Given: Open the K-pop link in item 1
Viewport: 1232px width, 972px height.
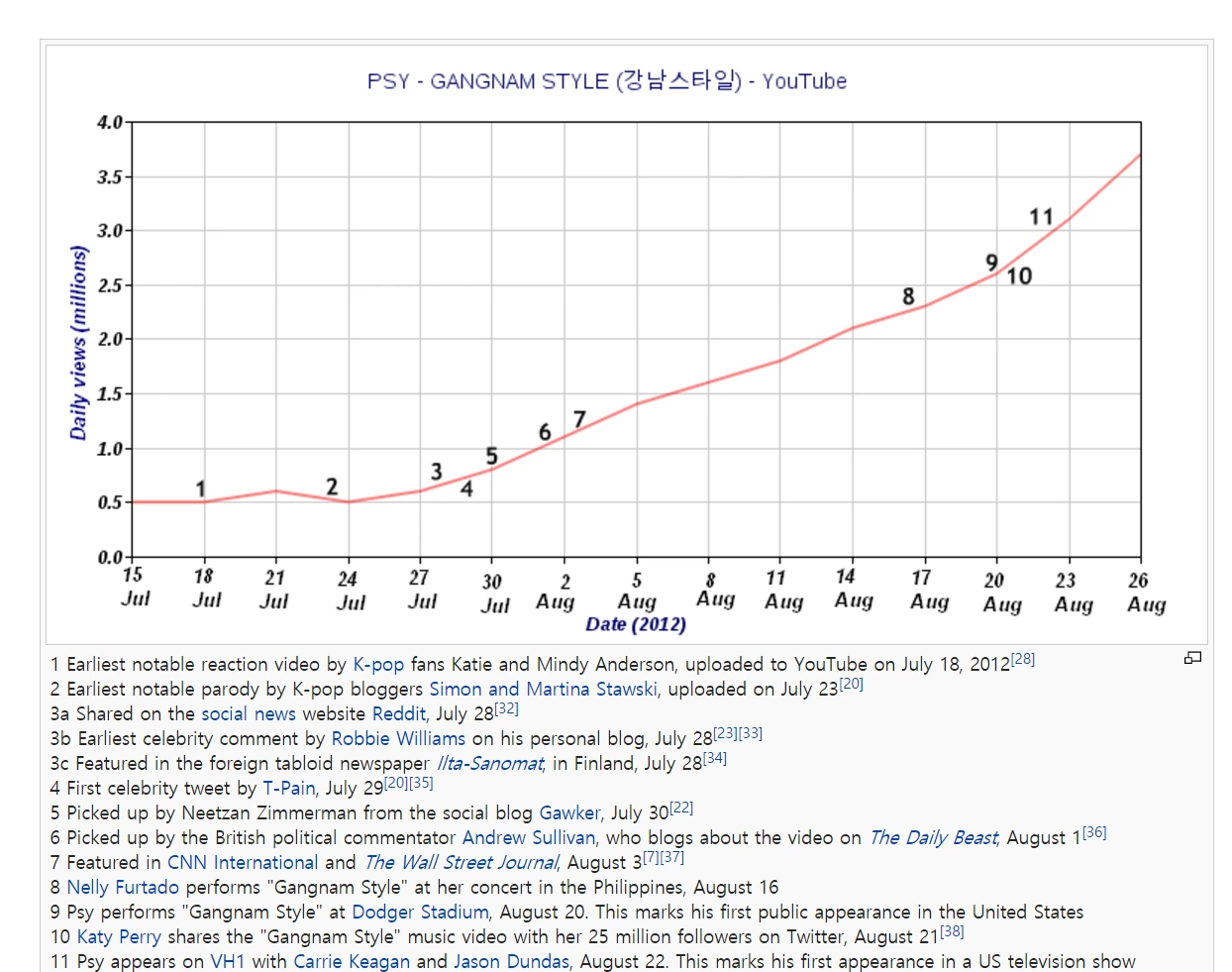Looking at the screenshot, I should pyautogui.click(x=378, y=664).
